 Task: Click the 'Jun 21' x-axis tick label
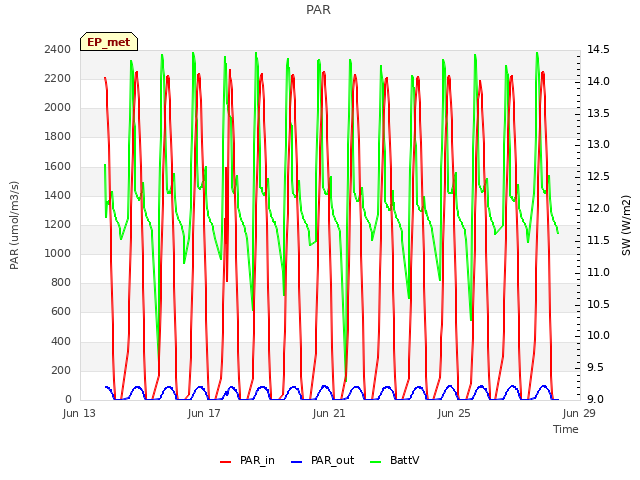tap(329, 413)
